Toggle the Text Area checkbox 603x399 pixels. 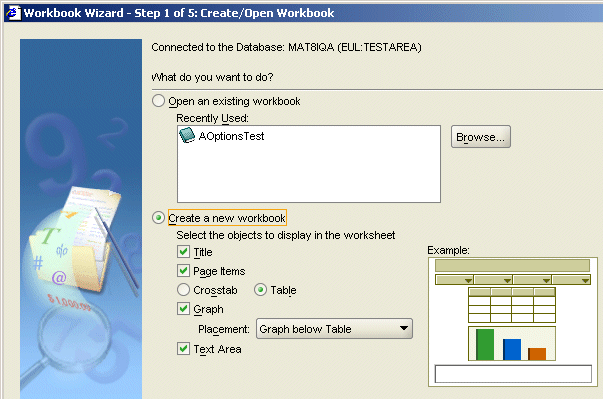tap(183, 349)
